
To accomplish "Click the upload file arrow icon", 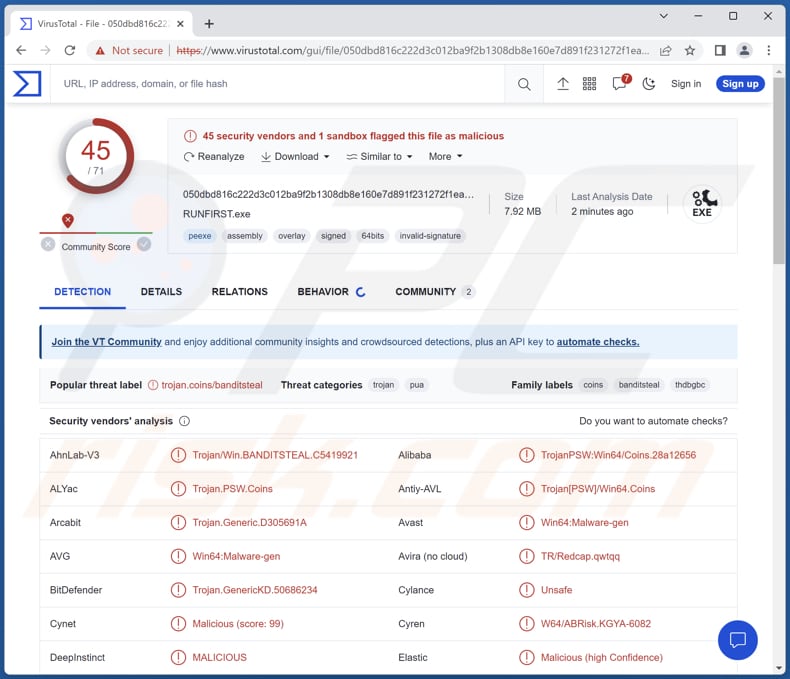I will click(x=563, y=84).
